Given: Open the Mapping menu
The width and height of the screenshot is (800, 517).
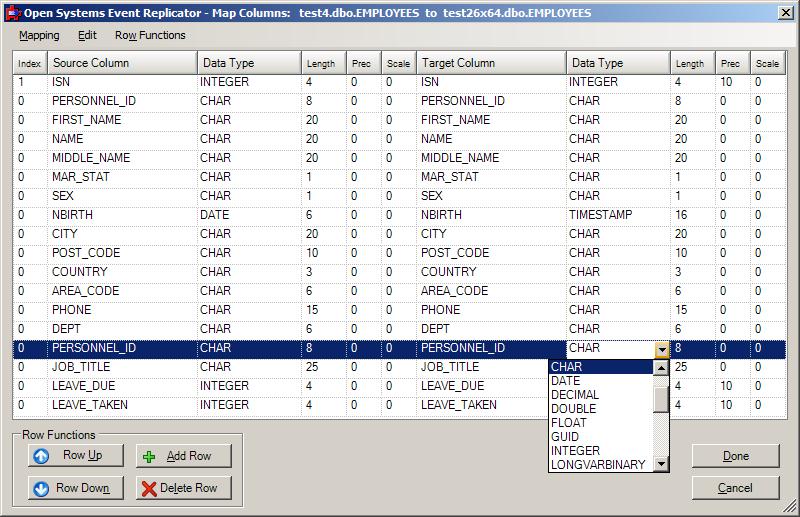Looking at the screenshot, I should [39, 35].
